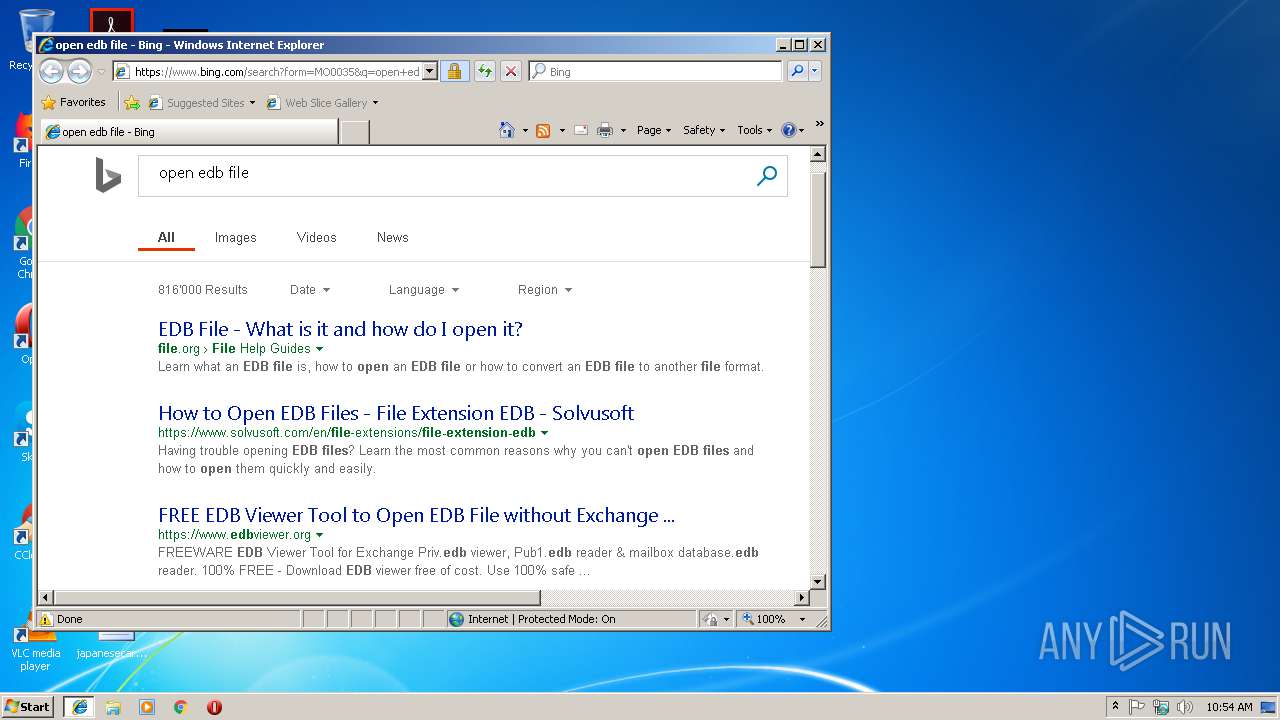Refresh the page with the green arrows button
This screenshot has height=720, width=1280.
pyautogui.click(x=485, y=71)
